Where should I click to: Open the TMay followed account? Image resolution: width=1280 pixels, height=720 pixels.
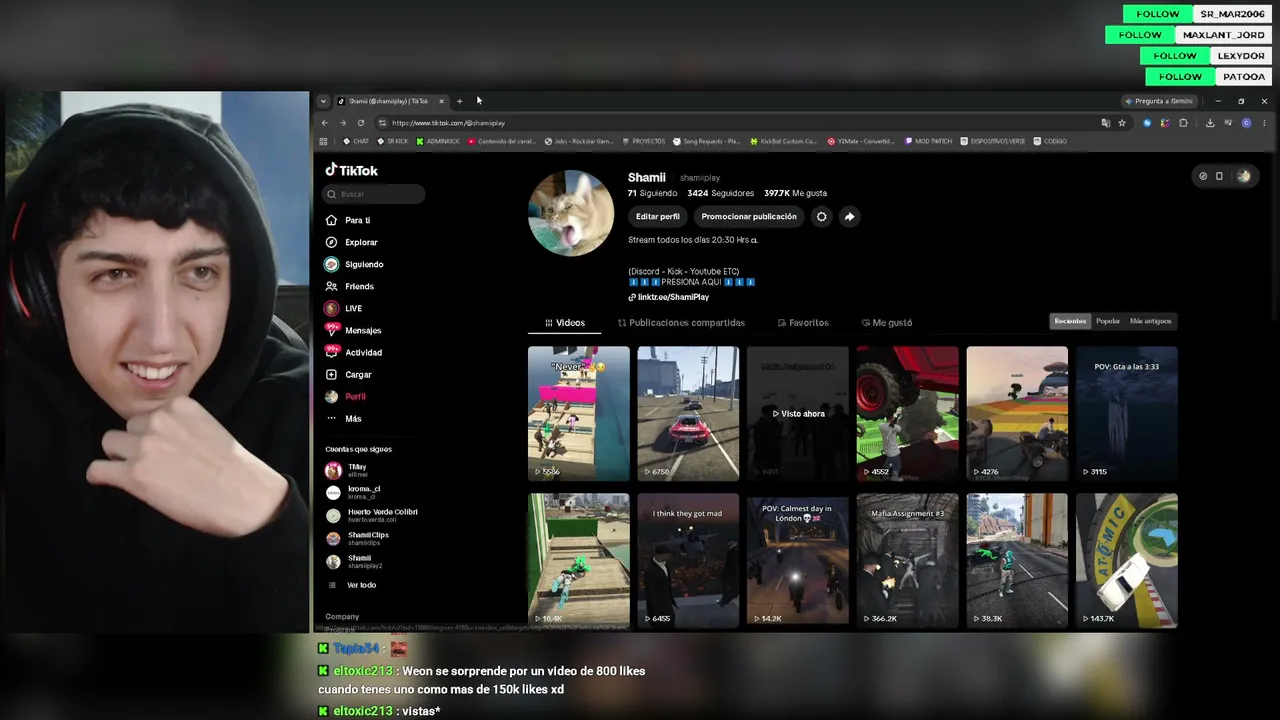pyautogui.click(x=347, y=470)
